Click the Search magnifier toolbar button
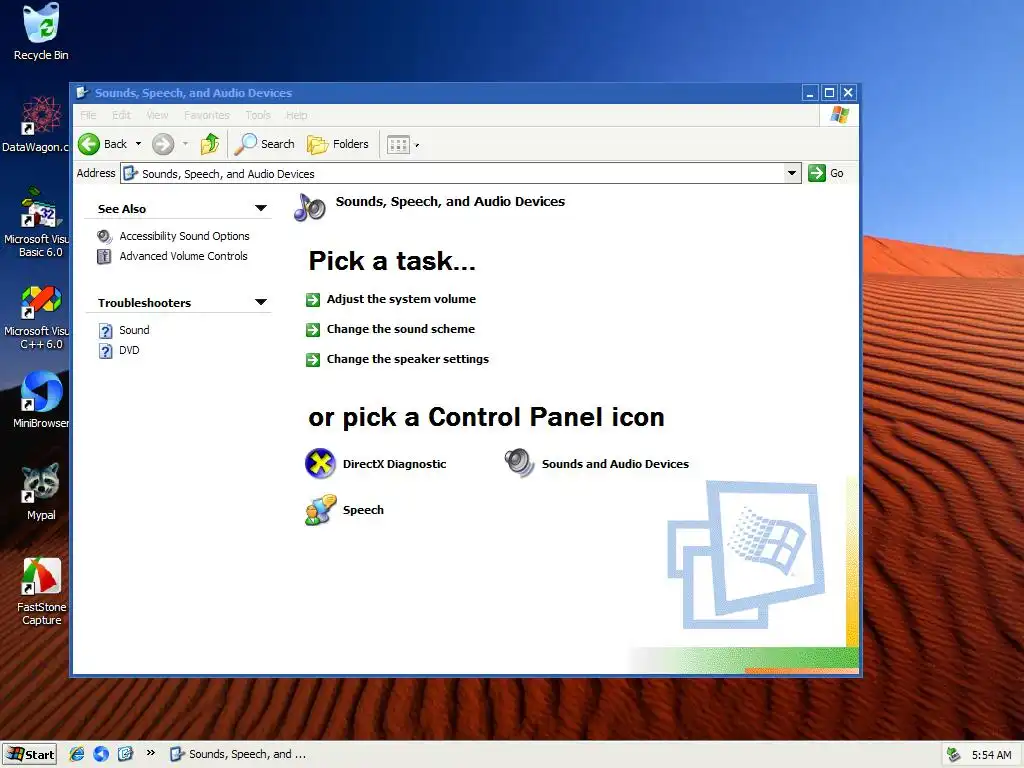The width and height of the screenshot is (1024, 768). click(x=264, y=144)
